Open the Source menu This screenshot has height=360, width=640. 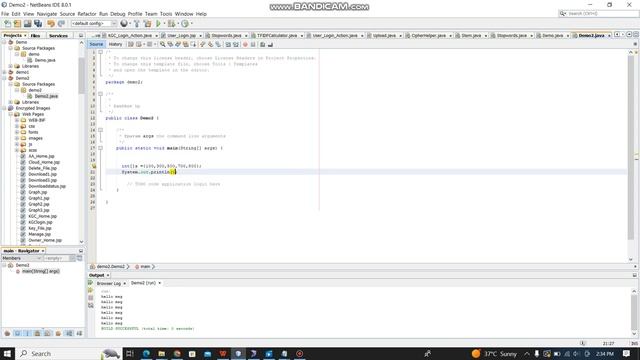pyautogui.click(x=67, y=14)
